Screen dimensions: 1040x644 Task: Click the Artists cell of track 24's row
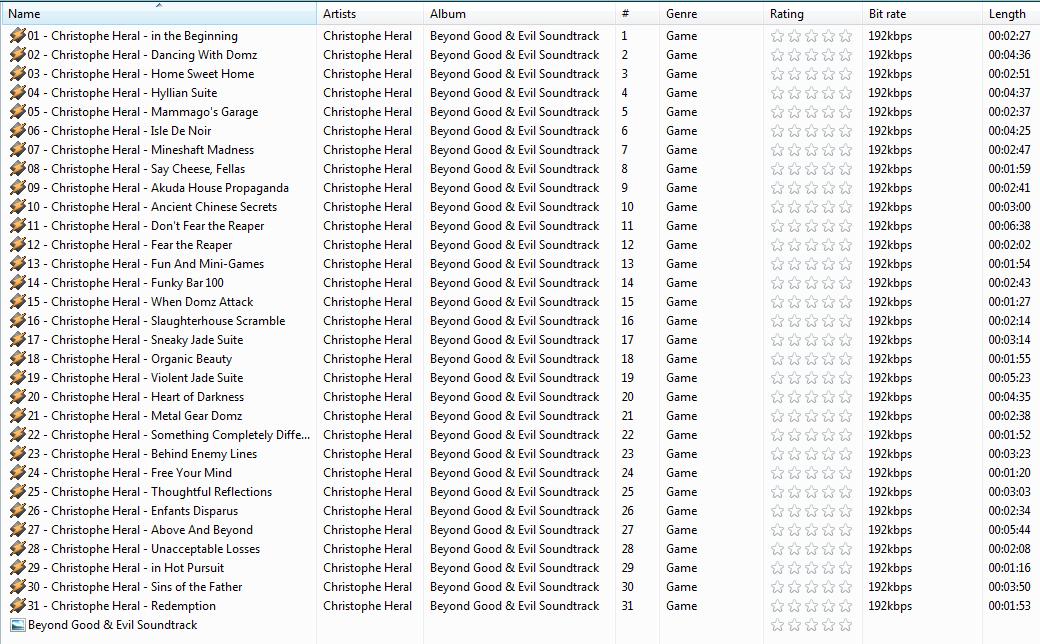click(367, 473)
